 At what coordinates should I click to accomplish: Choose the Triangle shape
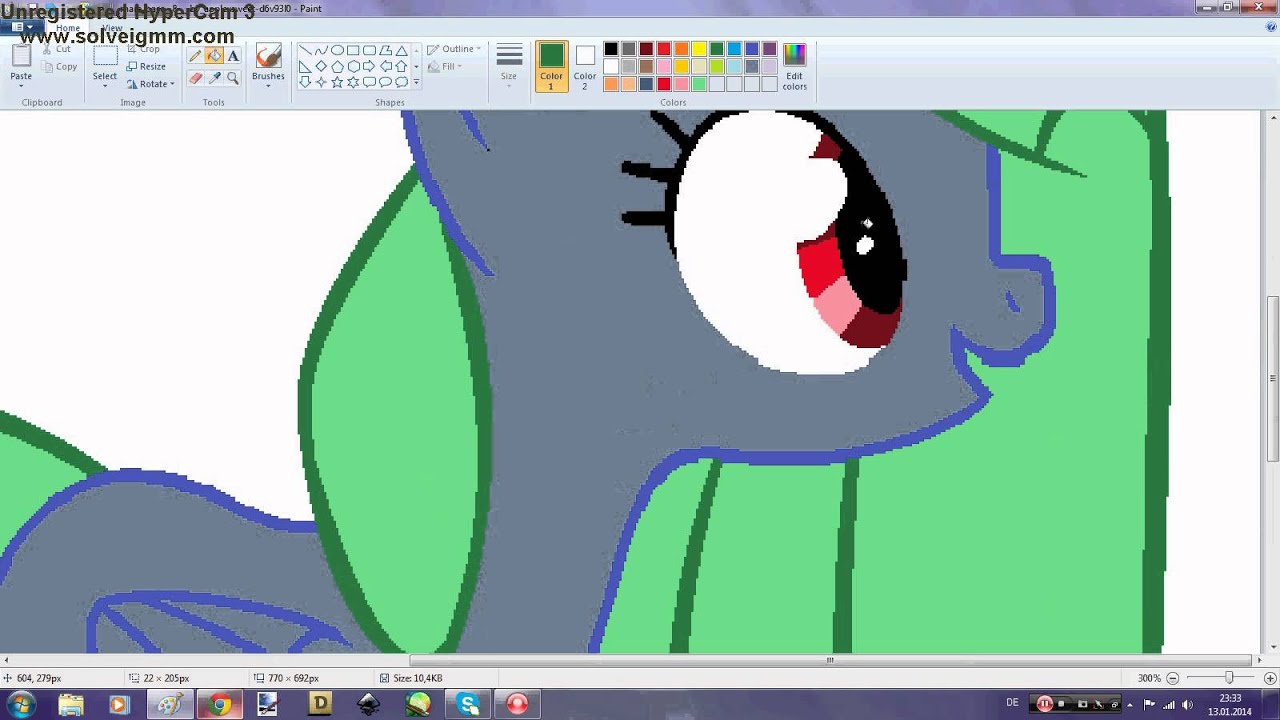pyautogui.click(x=401, y=50)
